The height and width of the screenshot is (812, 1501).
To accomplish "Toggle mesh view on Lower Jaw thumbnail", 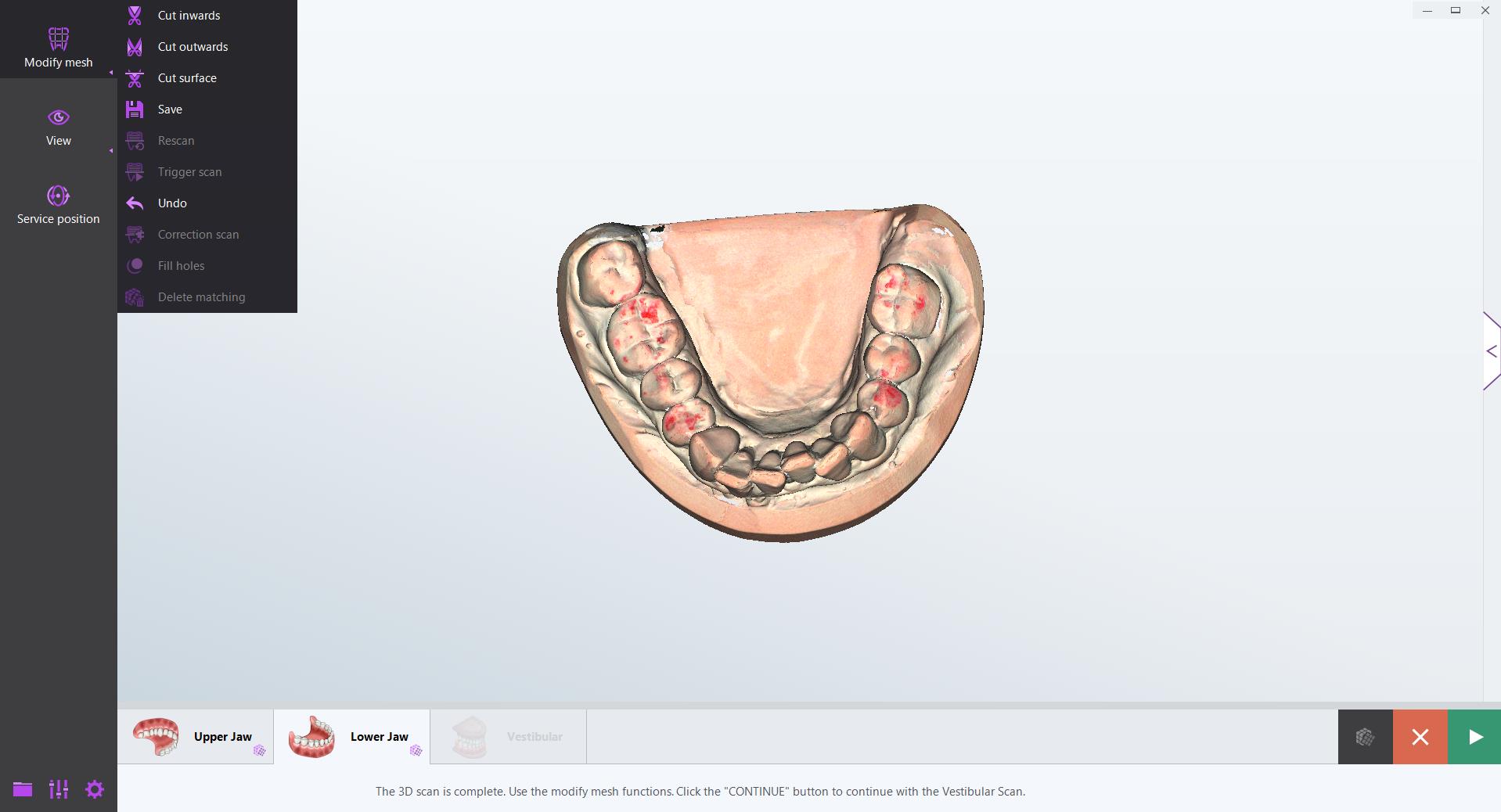I will (417, 751).
